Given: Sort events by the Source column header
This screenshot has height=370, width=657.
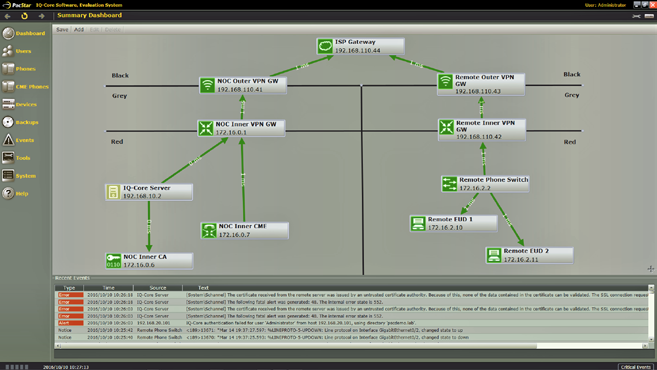Looking at the screenshot, I should pos(158,288).
